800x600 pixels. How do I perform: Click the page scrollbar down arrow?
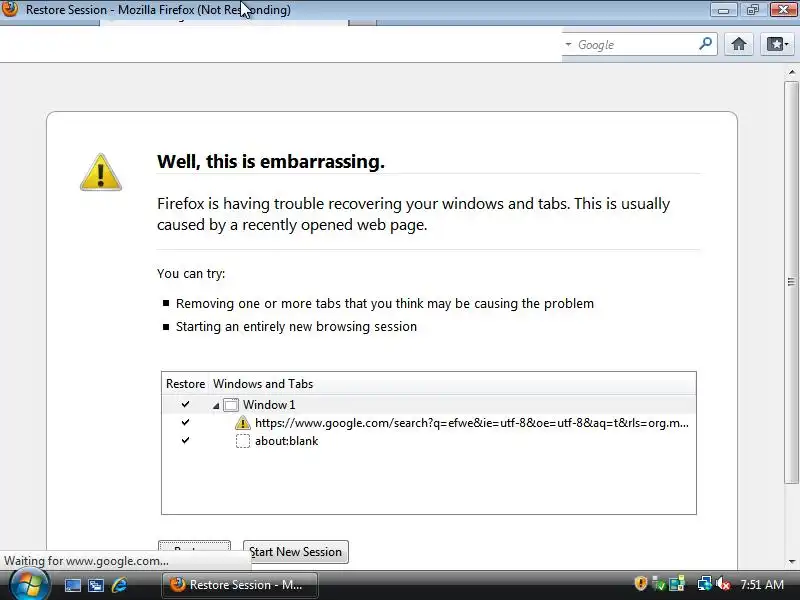(791, 562)
